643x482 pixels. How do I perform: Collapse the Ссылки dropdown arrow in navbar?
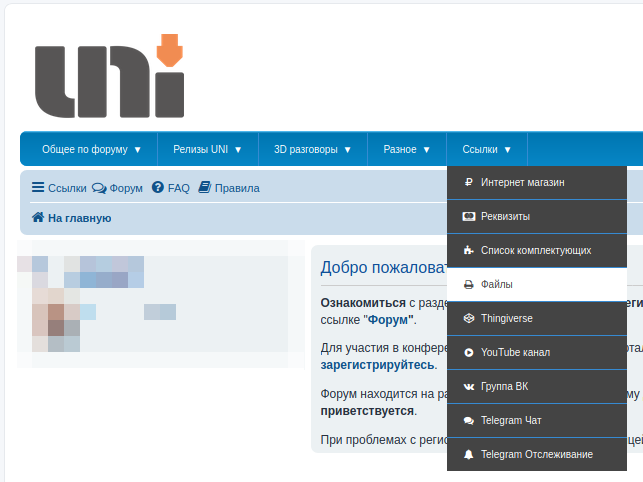[x=508, y=150]
